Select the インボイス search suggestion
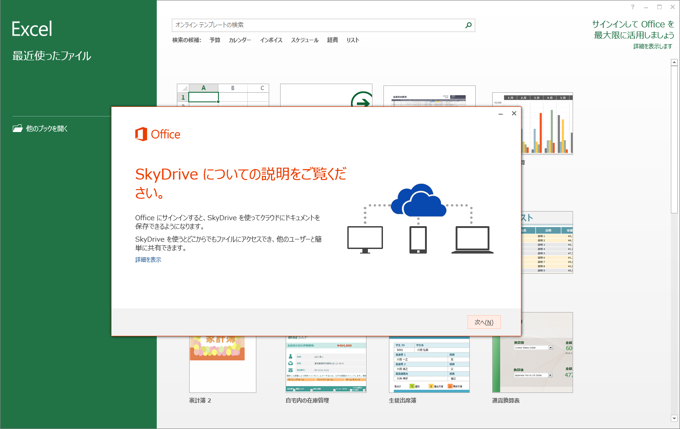Screen dimensions: 680x429 (271, 40)
